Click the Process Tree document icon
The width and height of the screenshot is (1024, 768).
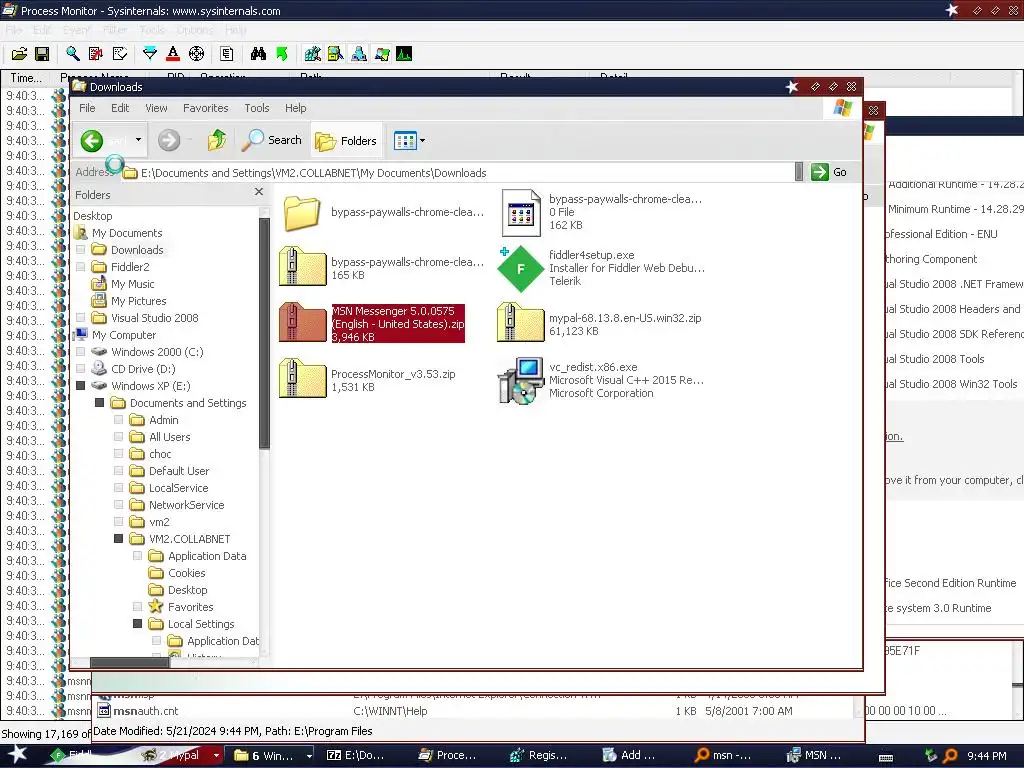(227, 54)
